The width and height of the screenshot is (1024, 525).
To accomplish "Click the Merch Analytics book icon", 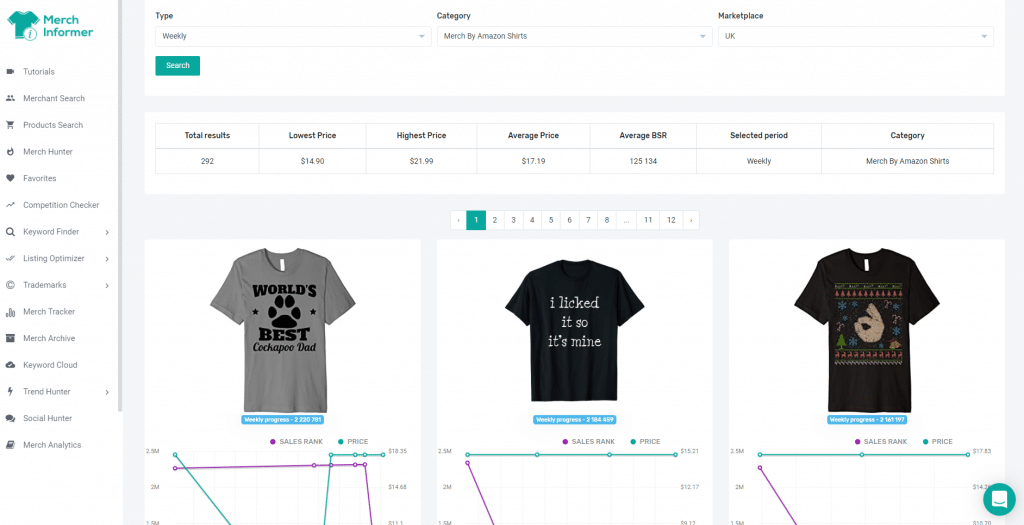I will 10,445.
